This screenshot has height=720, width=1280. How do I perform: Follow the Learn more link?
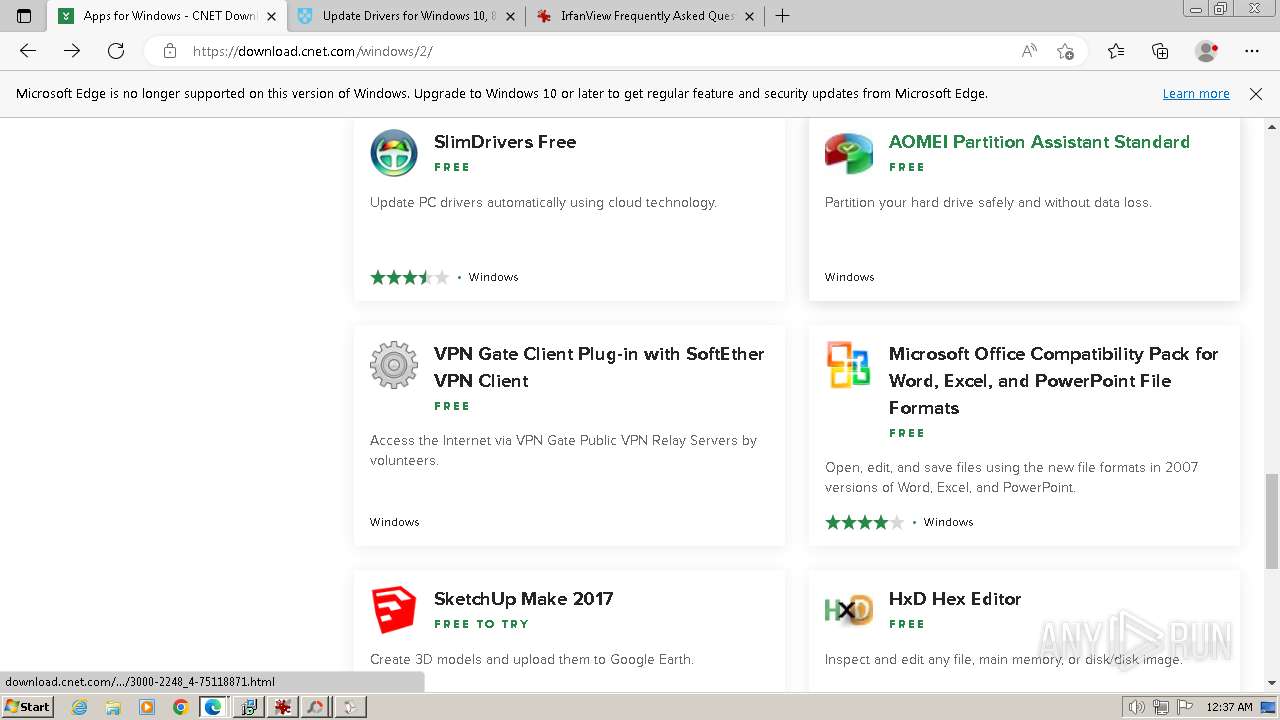(x=1196, y=94)
